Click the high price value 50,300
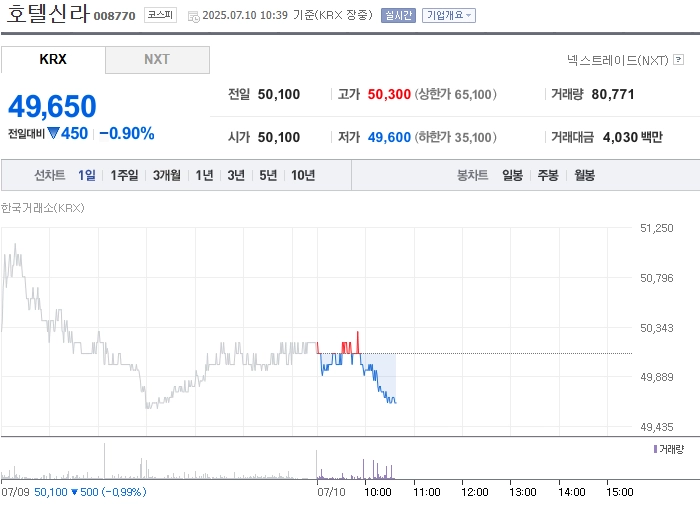 coord(389,94)
